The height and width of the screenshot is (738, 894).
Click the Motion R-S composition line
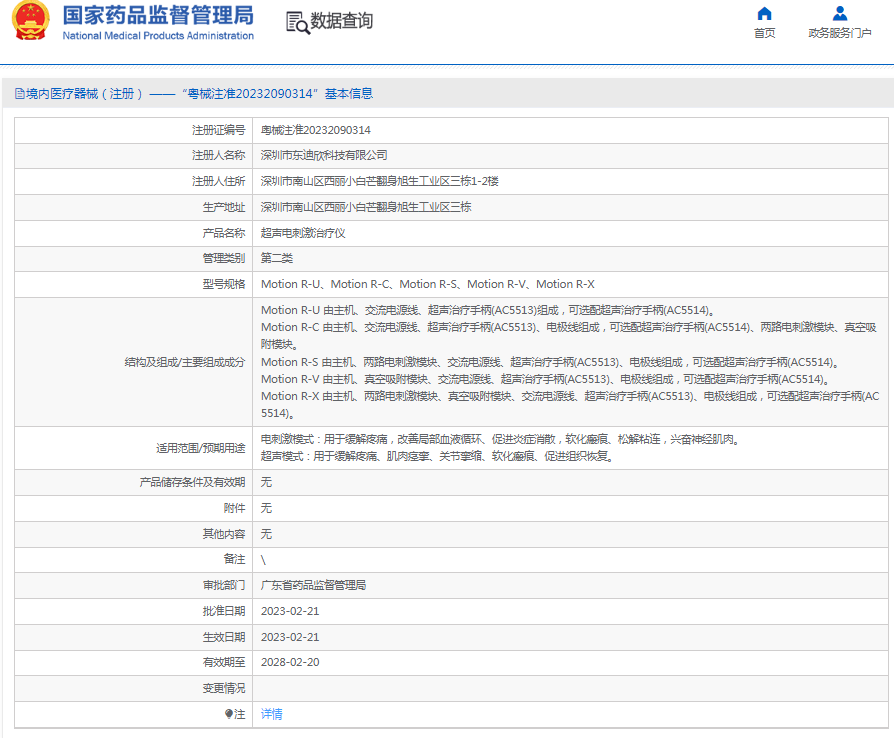[x=550, y=362]
